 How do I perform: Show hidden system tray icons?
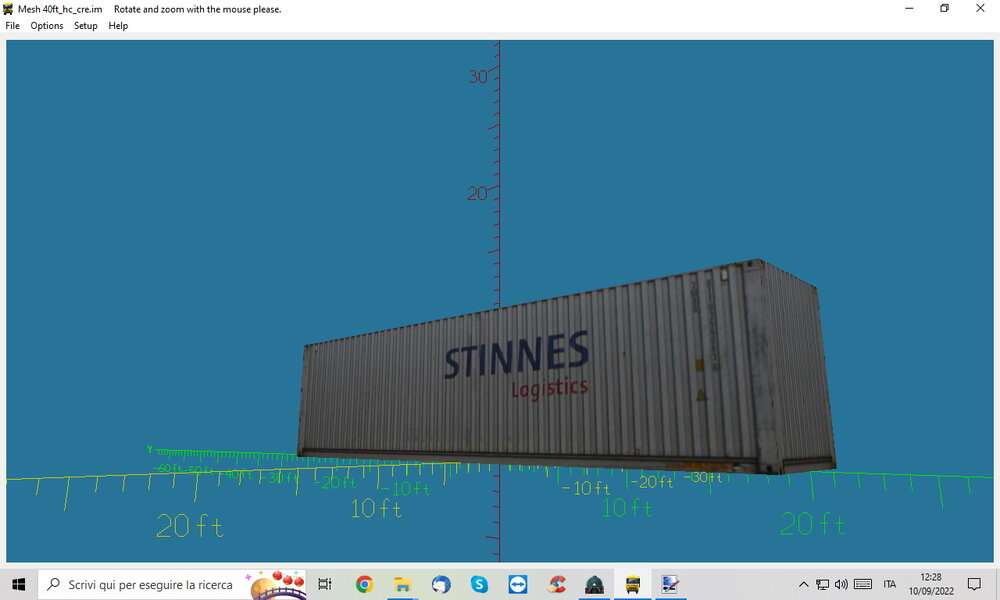tap(804, 584)
